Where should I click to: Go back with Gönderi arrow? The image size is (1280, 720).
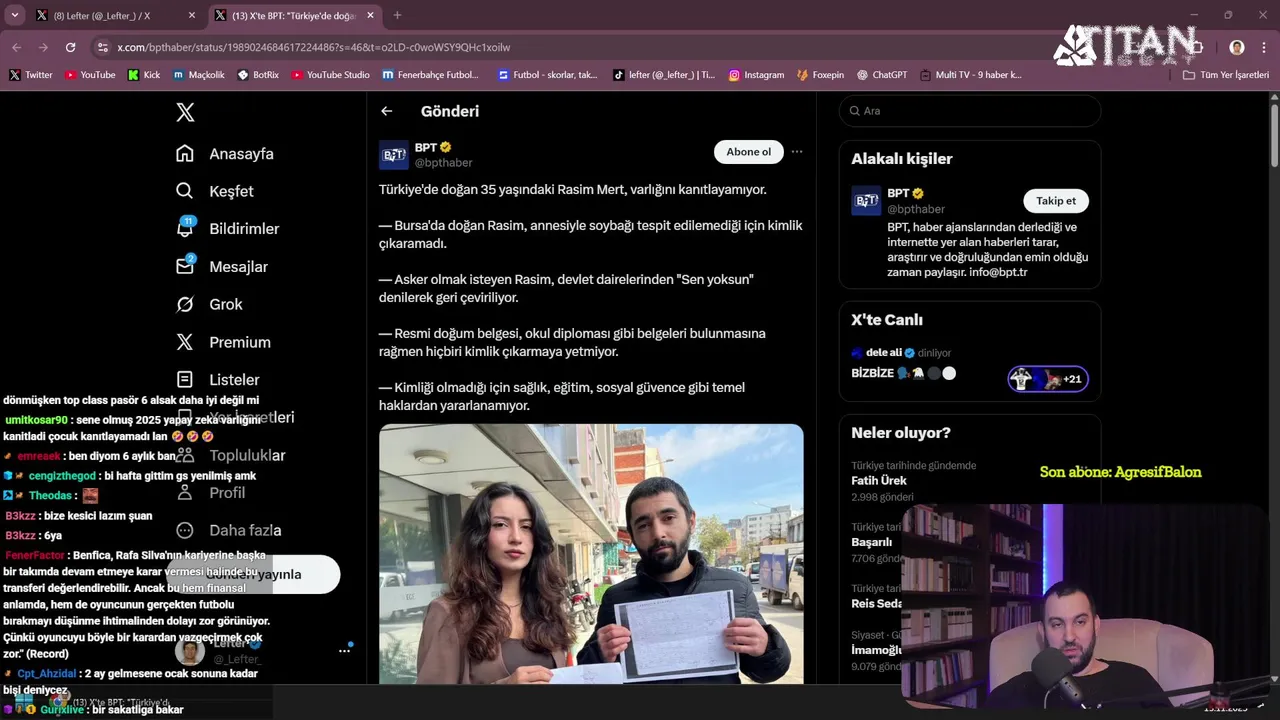(x=387, y=111)
